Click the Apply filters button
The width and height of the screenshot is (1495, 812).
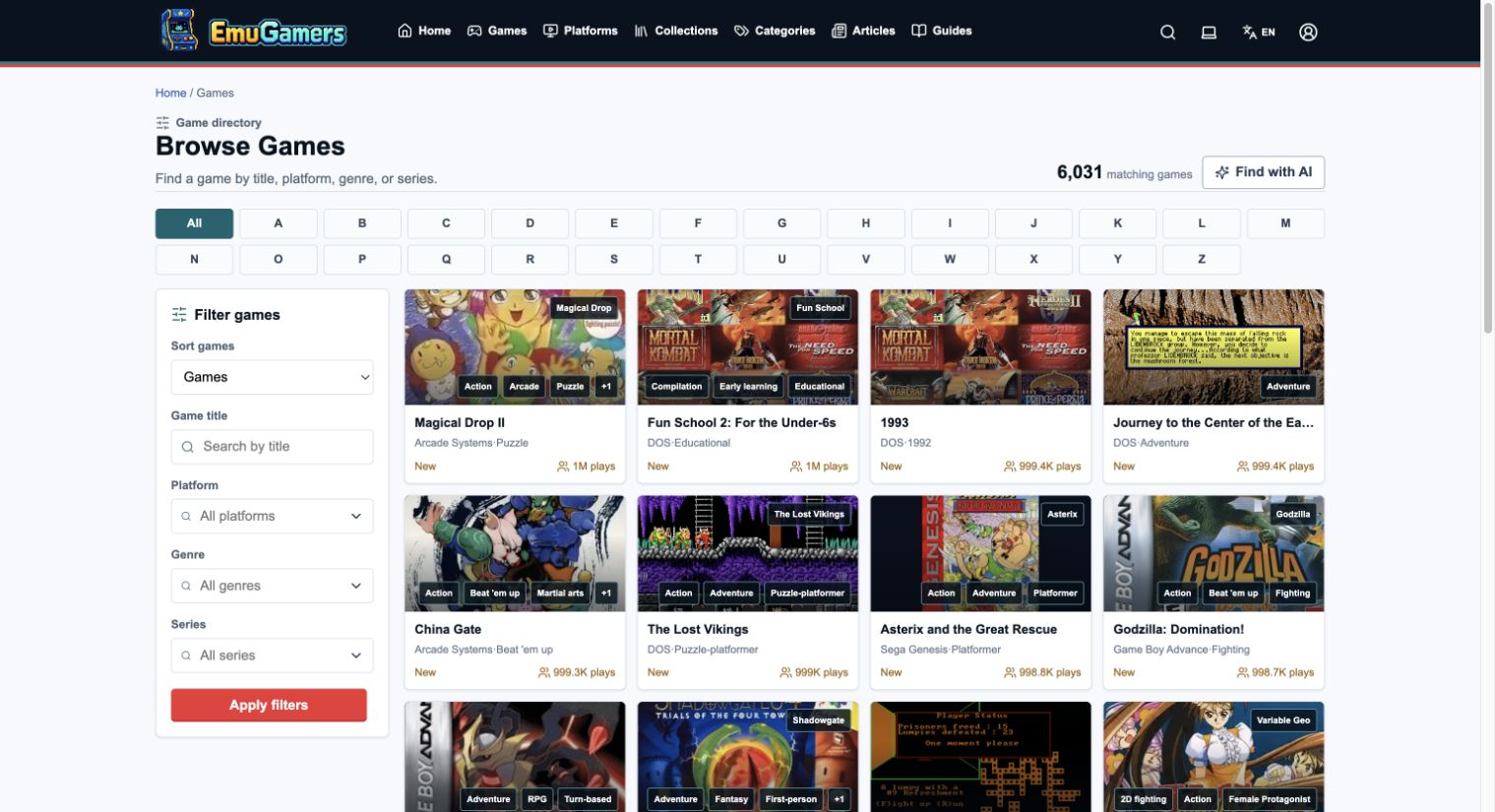click(x=269, y=705)
